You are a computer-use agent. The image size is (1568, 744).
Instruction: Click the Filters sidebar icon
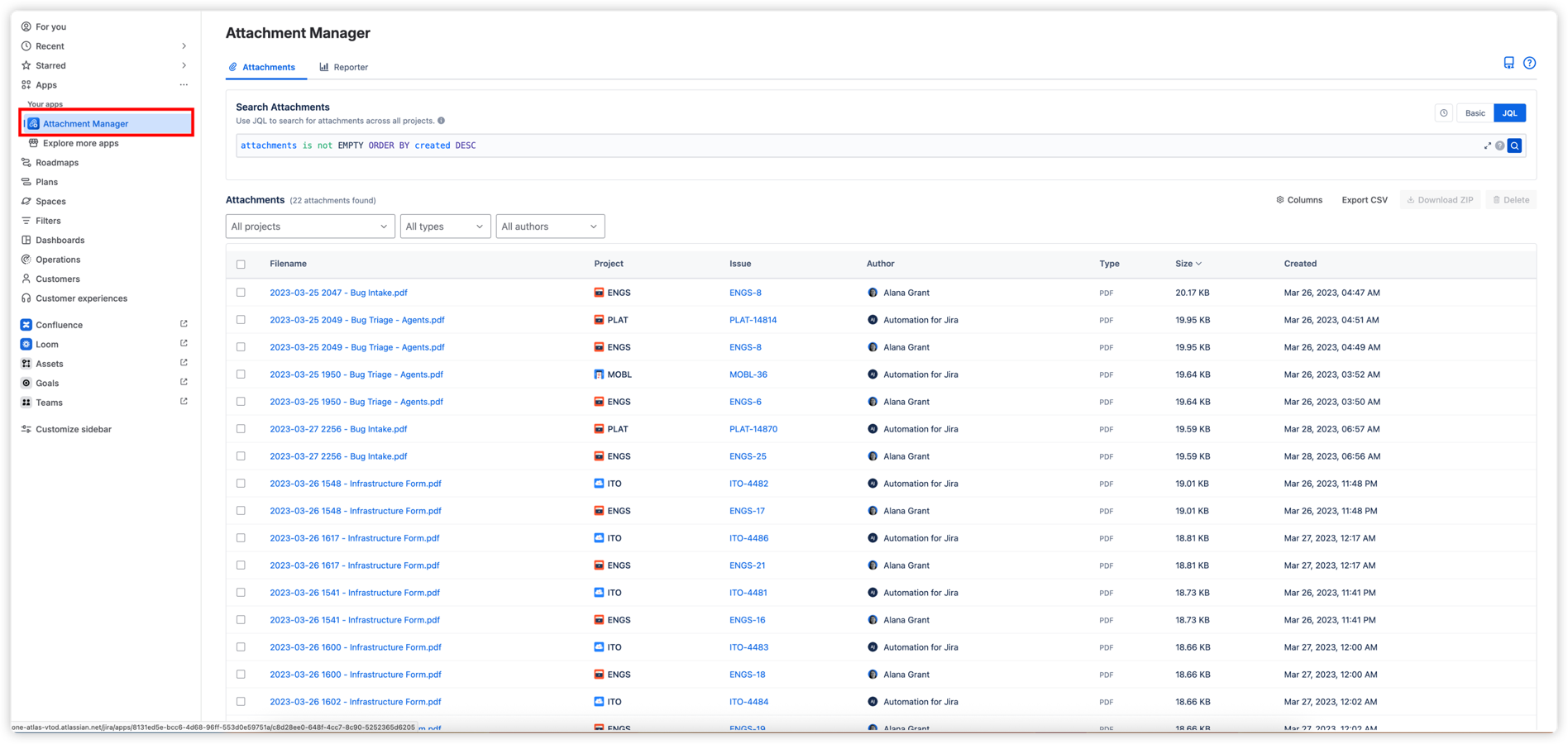pyautogui.click(x=26, y=221)
